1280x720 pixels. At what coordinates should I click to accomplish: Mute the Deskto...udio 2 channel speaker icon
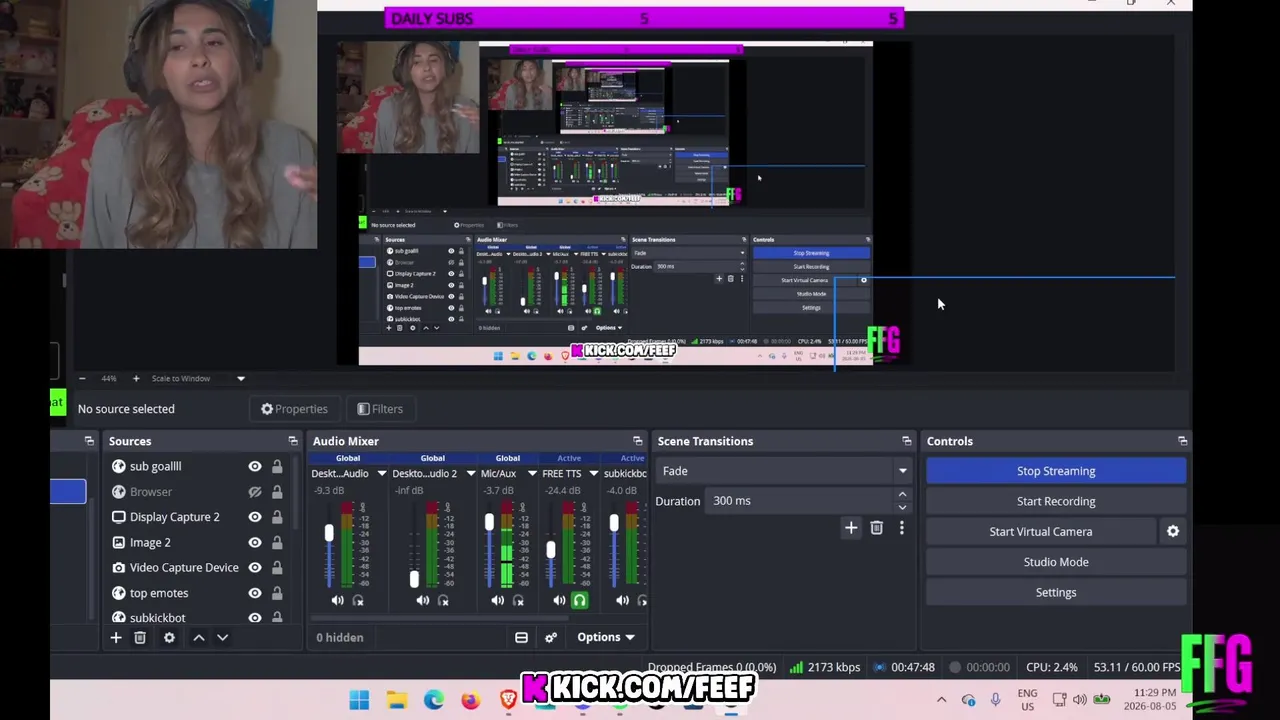[422, 600]
